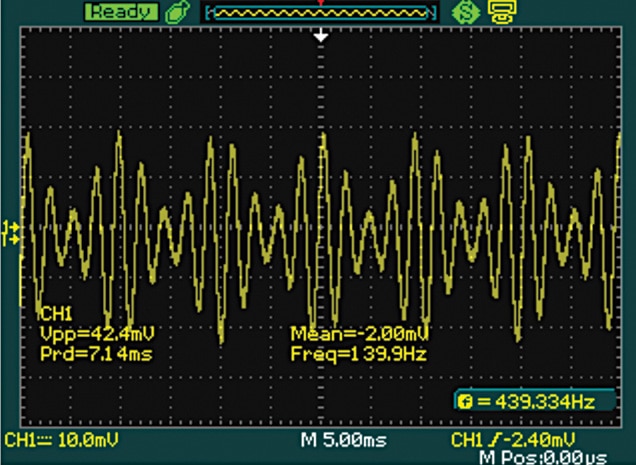Image resolution: width=636 pixels, height=465 pixels.
Task: Click the red trigger marker above memory bar
Action: click(321, 3)
